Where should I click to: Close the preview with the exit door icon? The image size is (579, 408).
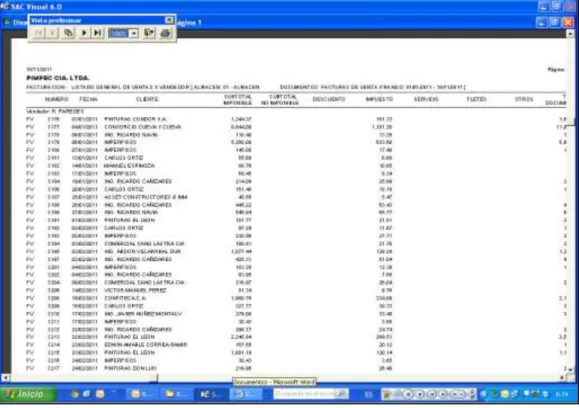tap(149, 33)
